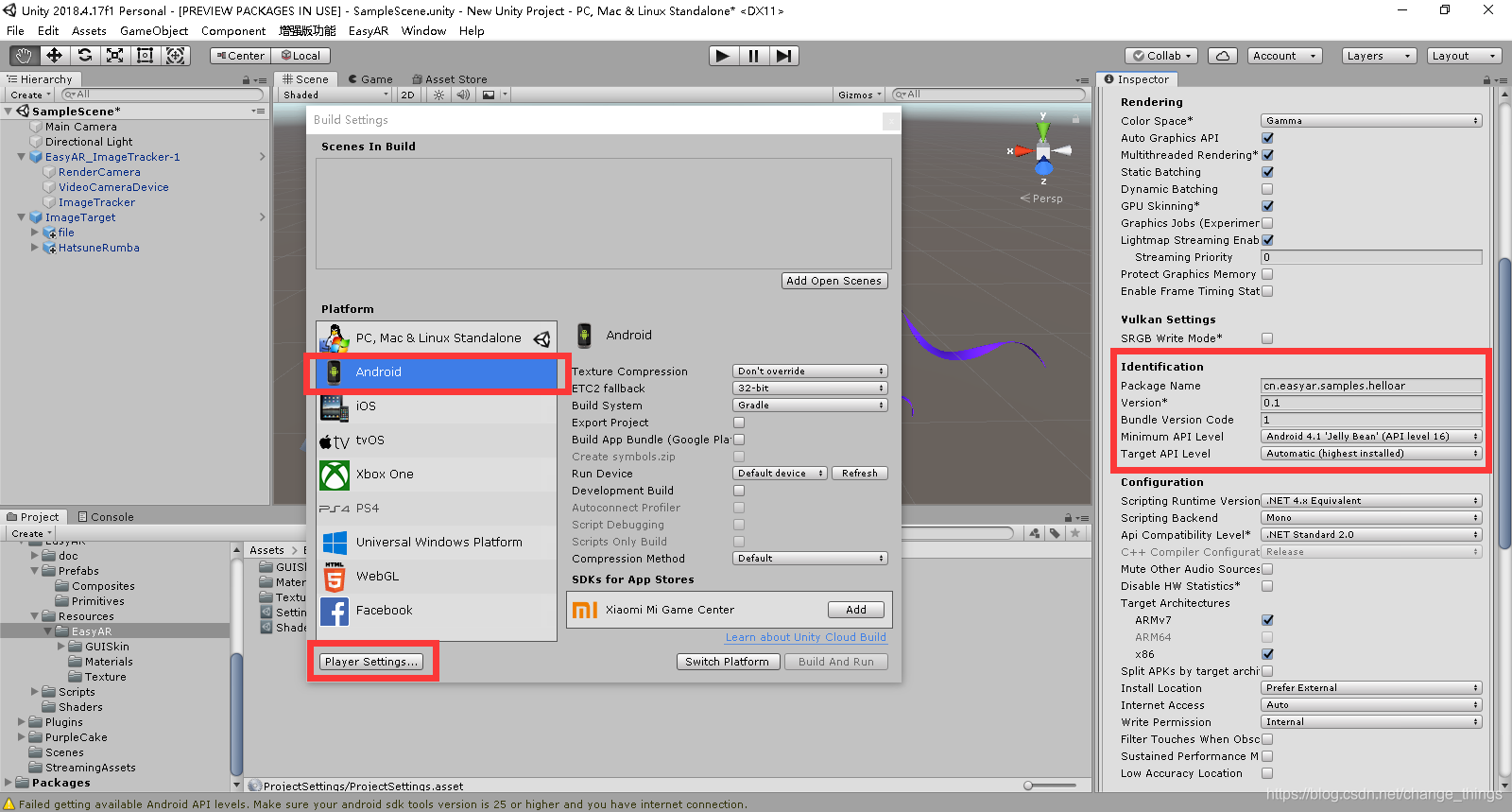Enable Dynamic Batching checkbox
Screen dimensions: 1512x812
[1267, 189]
